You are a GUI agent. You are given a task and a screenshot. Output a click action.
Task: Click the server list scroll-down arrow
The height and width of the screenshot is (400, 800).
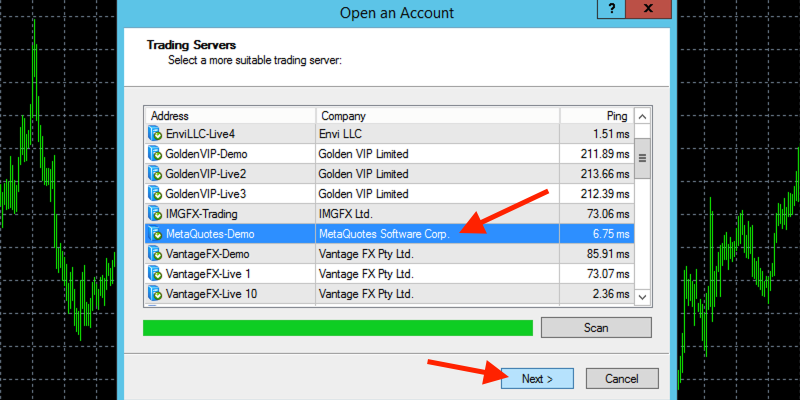(x=643, y=296)
